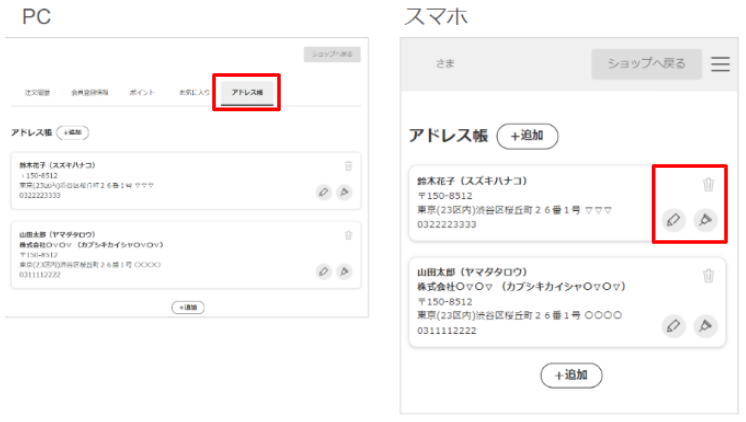Screen dimensions: 746x422
Task: Go to the お気に入り tab
Action: (194, 92)
